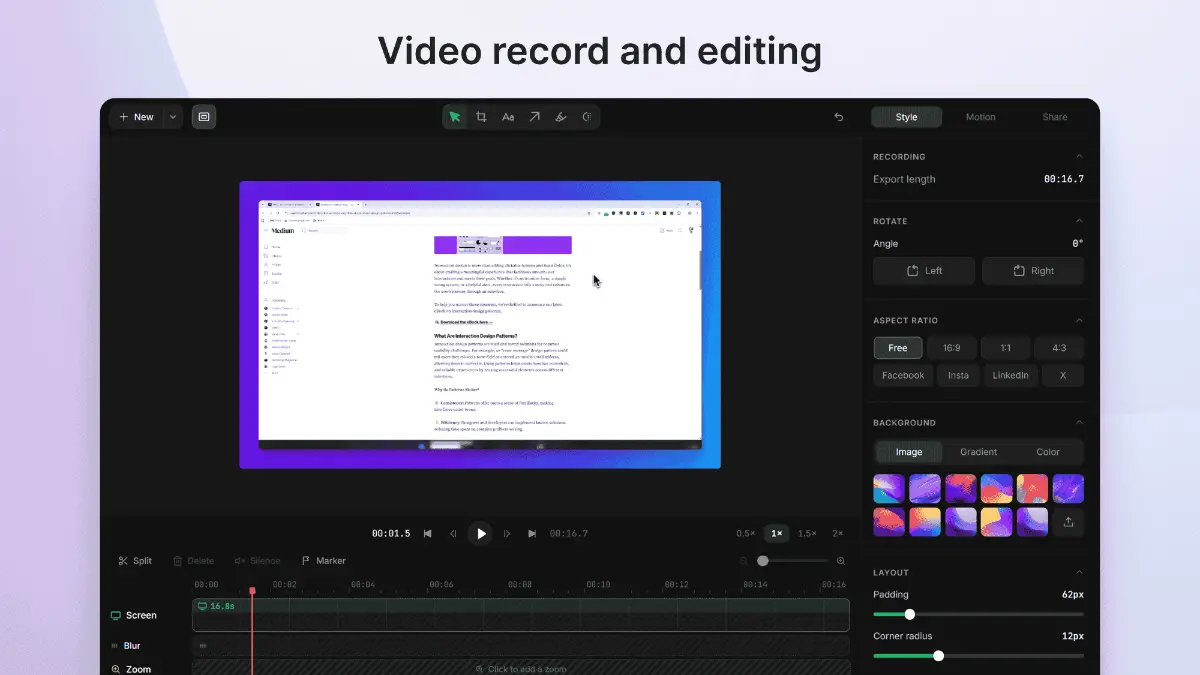Click the New button
Screen dimensions: 1200x675
pyautogui.click(x=136, y=117)
